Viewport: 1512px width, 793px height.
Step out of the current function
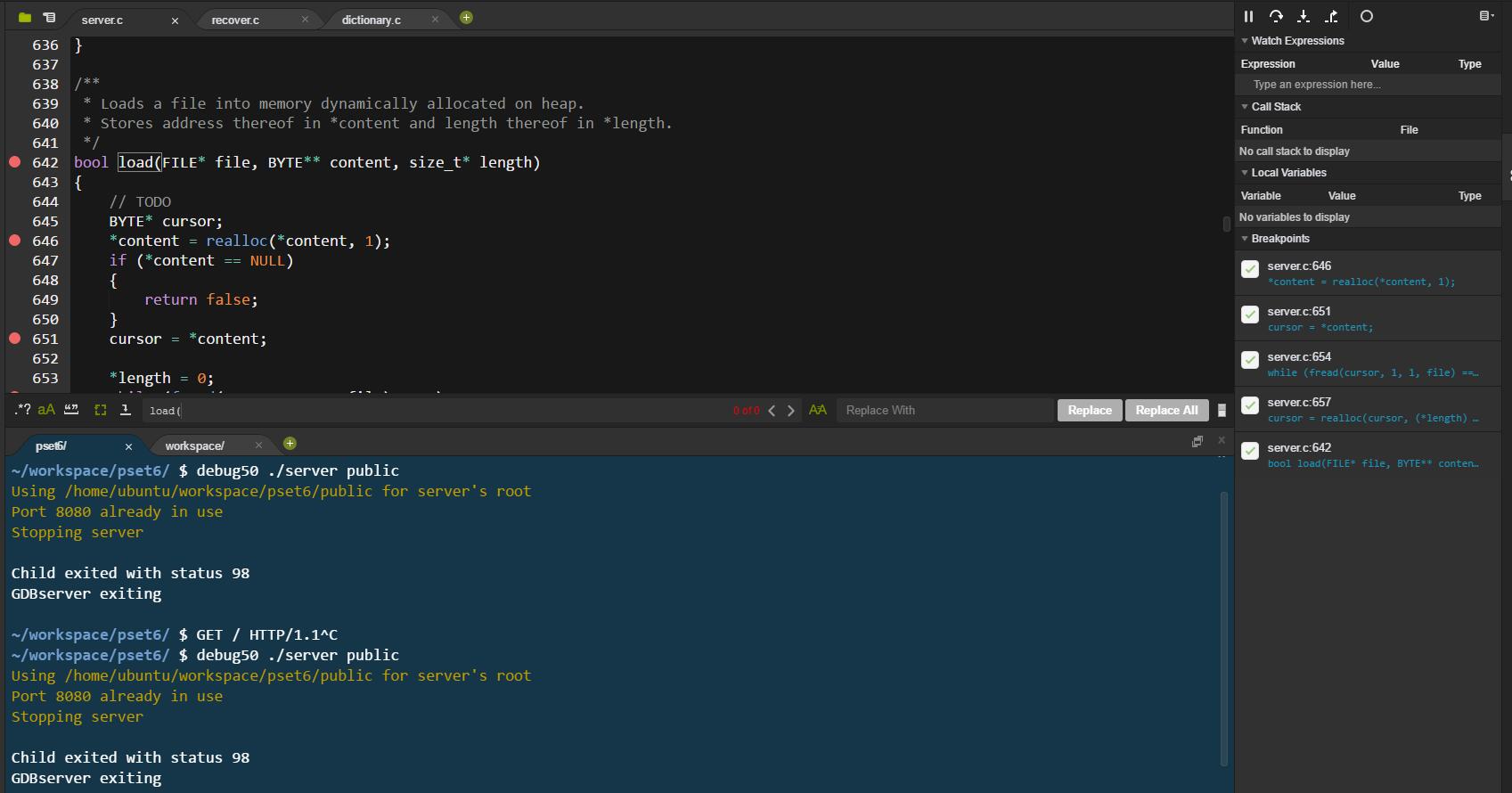point(1331,16)
